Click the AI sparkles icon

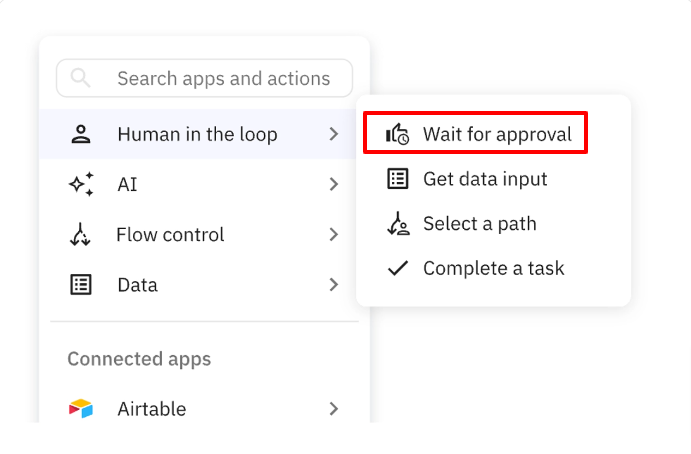pos(81,184)
